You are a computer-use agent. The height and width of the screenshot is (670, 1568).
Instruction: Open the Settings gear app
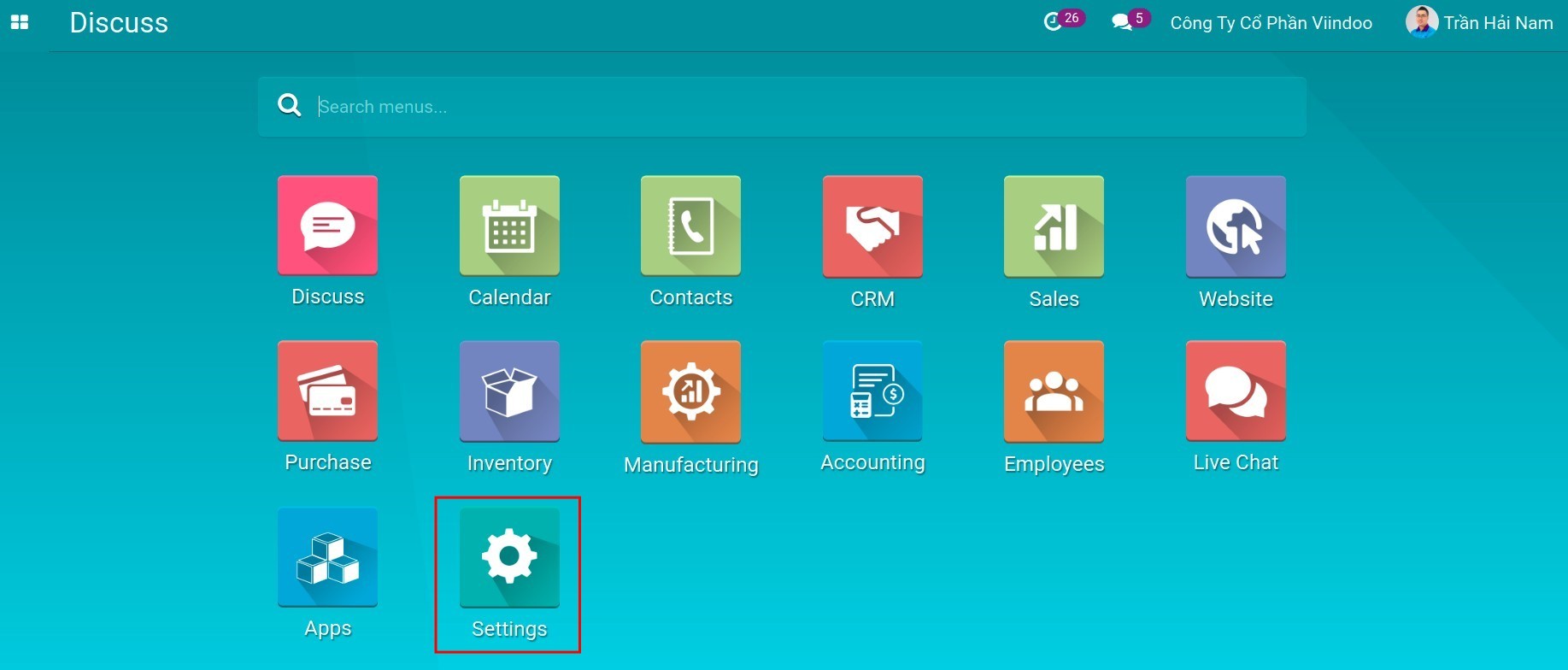(509, 558)
